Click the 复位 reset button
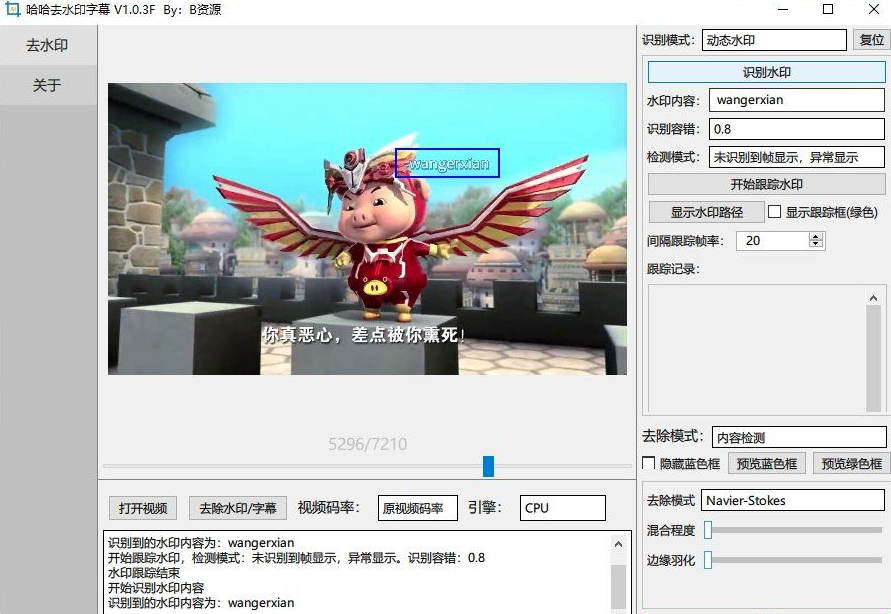The height and width of the screenshot is (614, 891). coord(871,40)
